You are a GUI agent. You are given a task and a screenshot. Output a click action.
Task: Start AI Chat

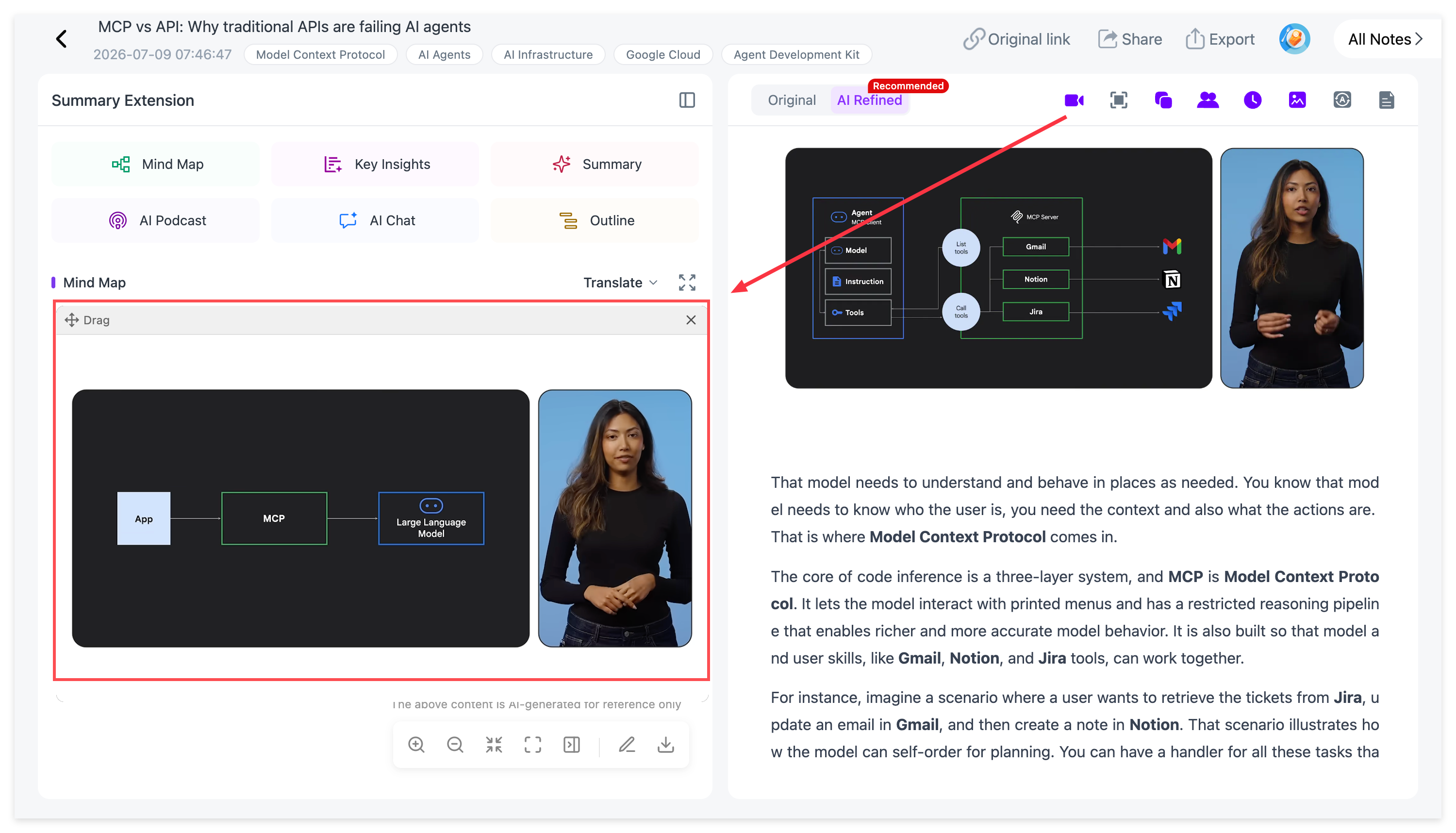375,220
